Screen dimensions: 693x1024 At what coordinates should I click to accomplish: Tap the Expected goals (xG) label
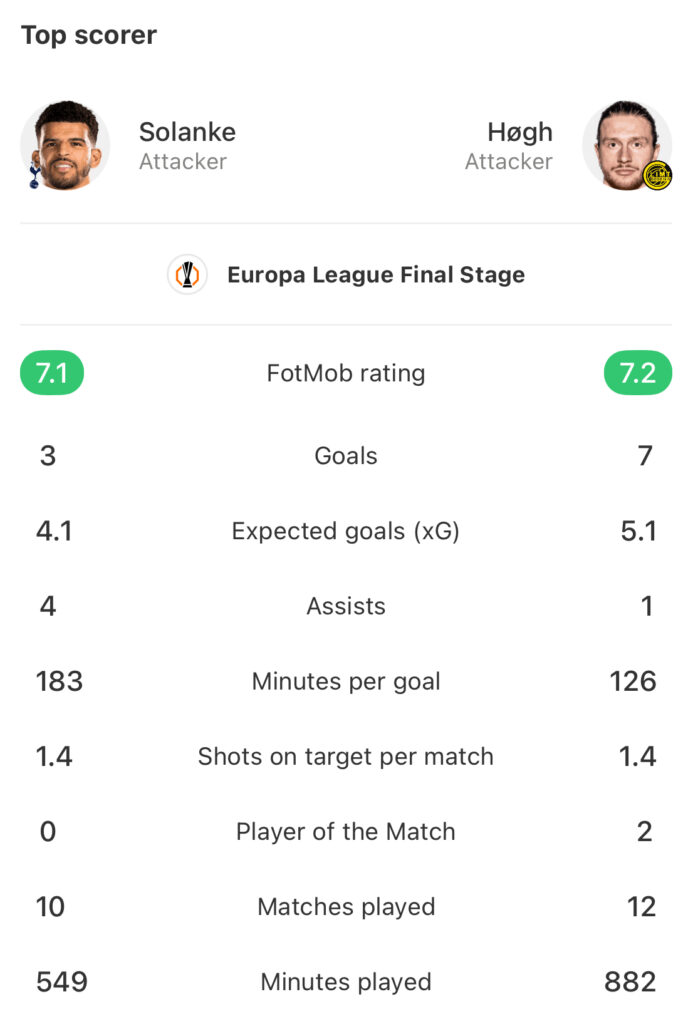click(x=346, y=531)
